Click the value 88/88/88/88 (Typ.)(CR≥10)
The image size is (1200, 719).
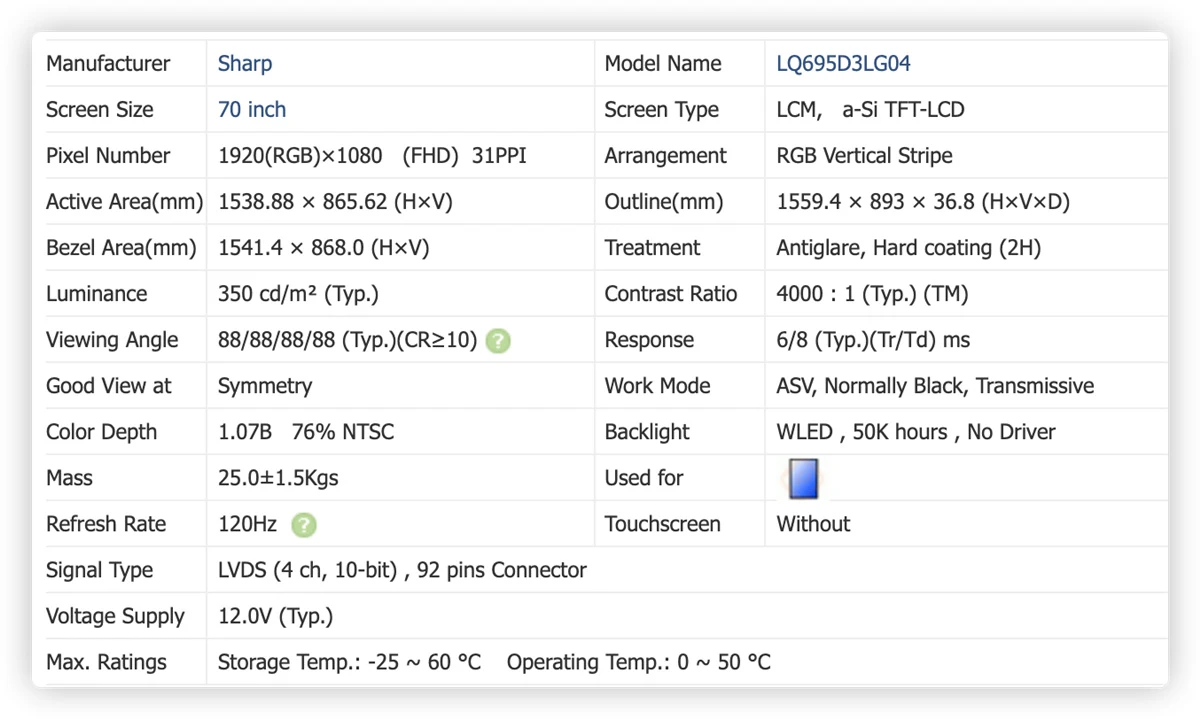tap(347, 339)
